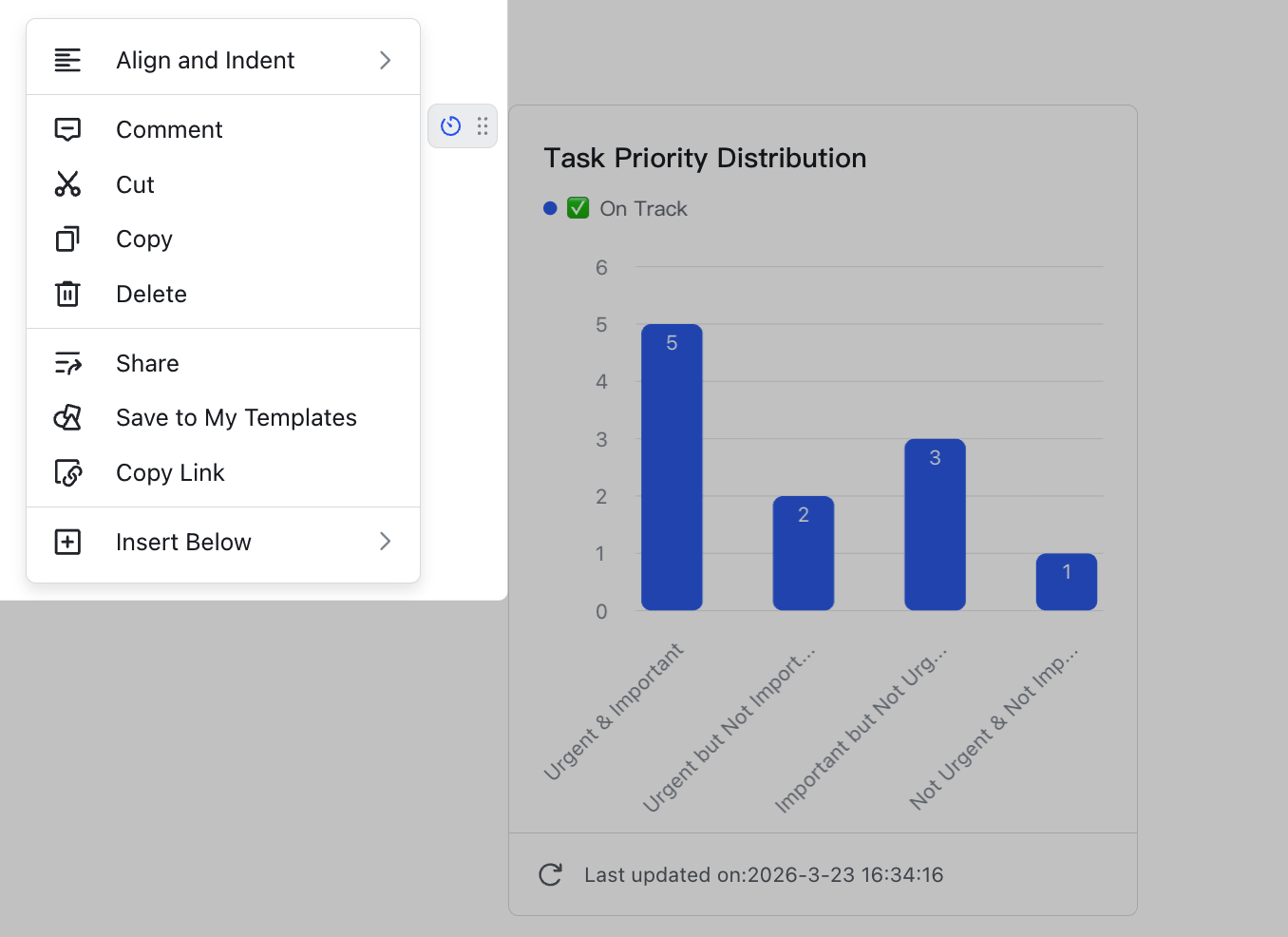Viewport: 1288px width, 937px height.
Task: Click the Urgent & Important bar labeled 5
Action: [x=672, y=467]
